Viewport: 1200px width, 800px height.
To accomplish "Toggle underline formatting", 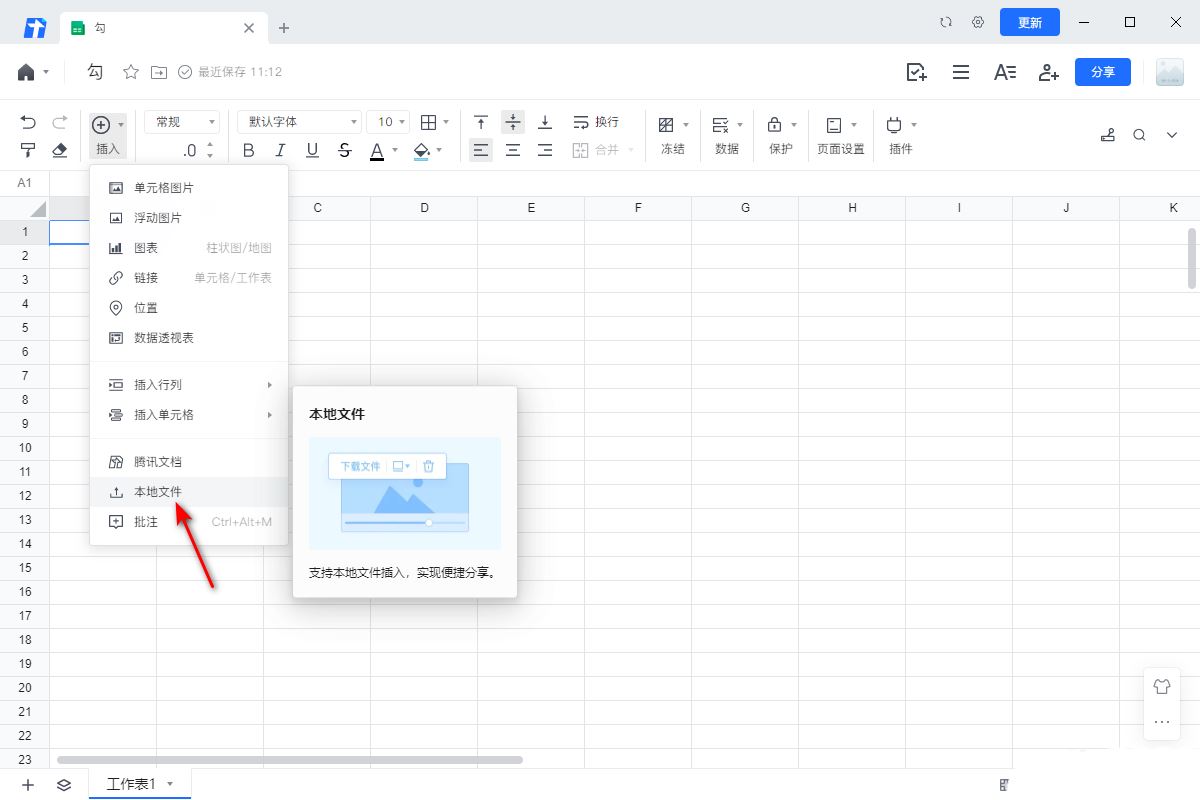I will 312,150.
